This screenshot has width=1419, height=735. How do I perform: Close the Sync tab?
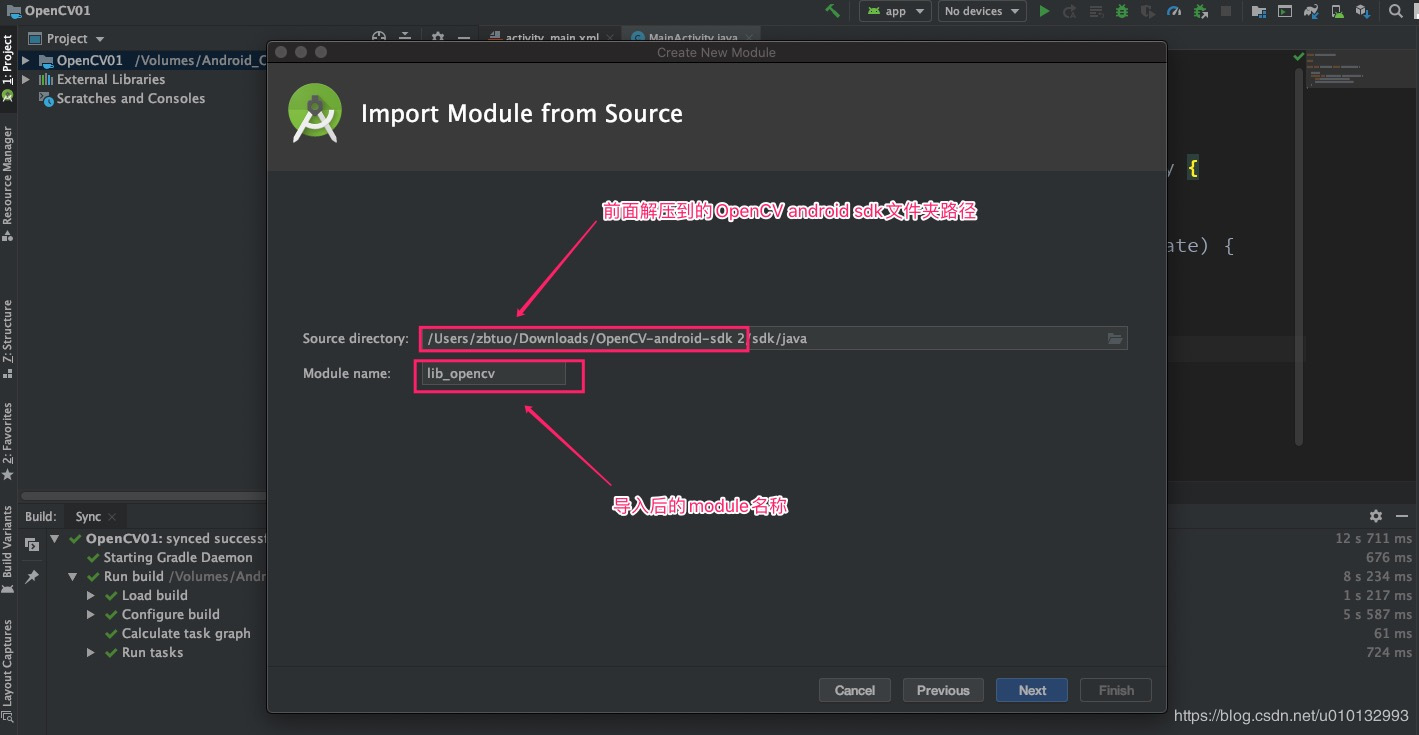(112, 517)
